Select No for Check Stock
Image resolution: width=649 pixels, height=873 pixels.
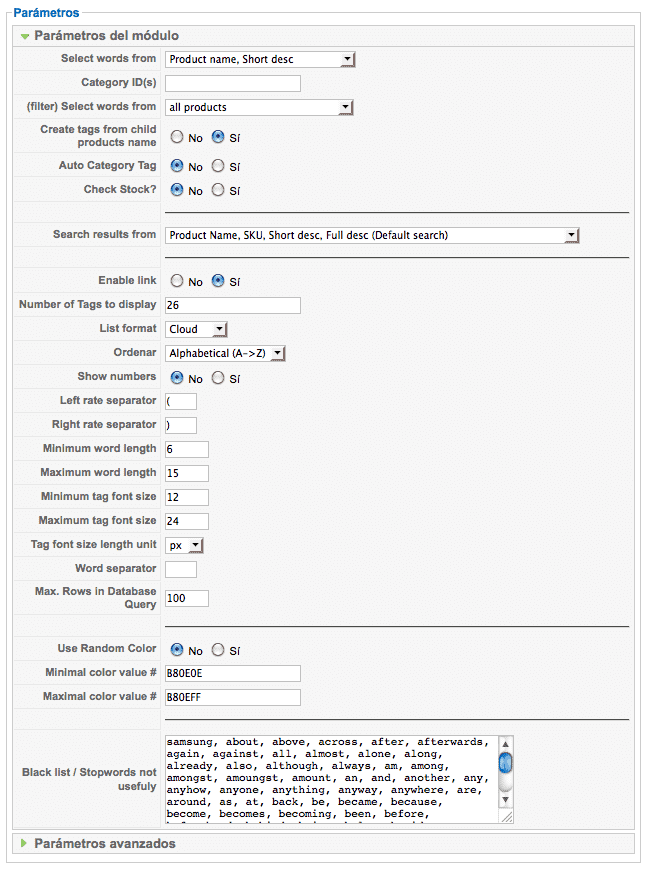pos(177,190)
